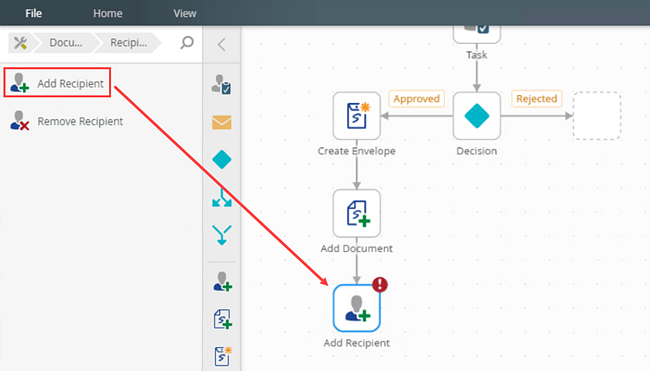Collapse the toolbox with the chevron arrow

click(x=221, y=44)
